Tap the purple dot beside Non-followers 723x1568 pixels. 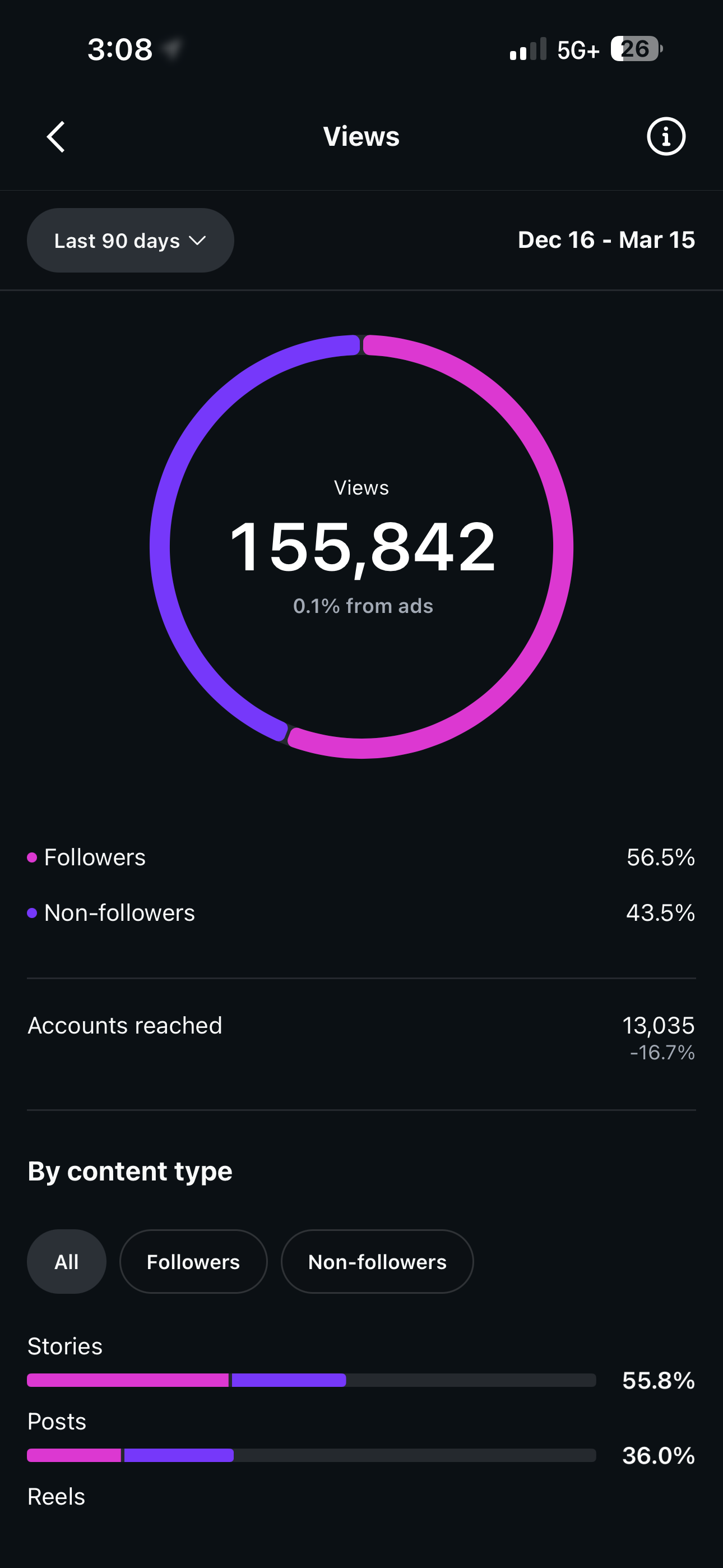[33, 913]
